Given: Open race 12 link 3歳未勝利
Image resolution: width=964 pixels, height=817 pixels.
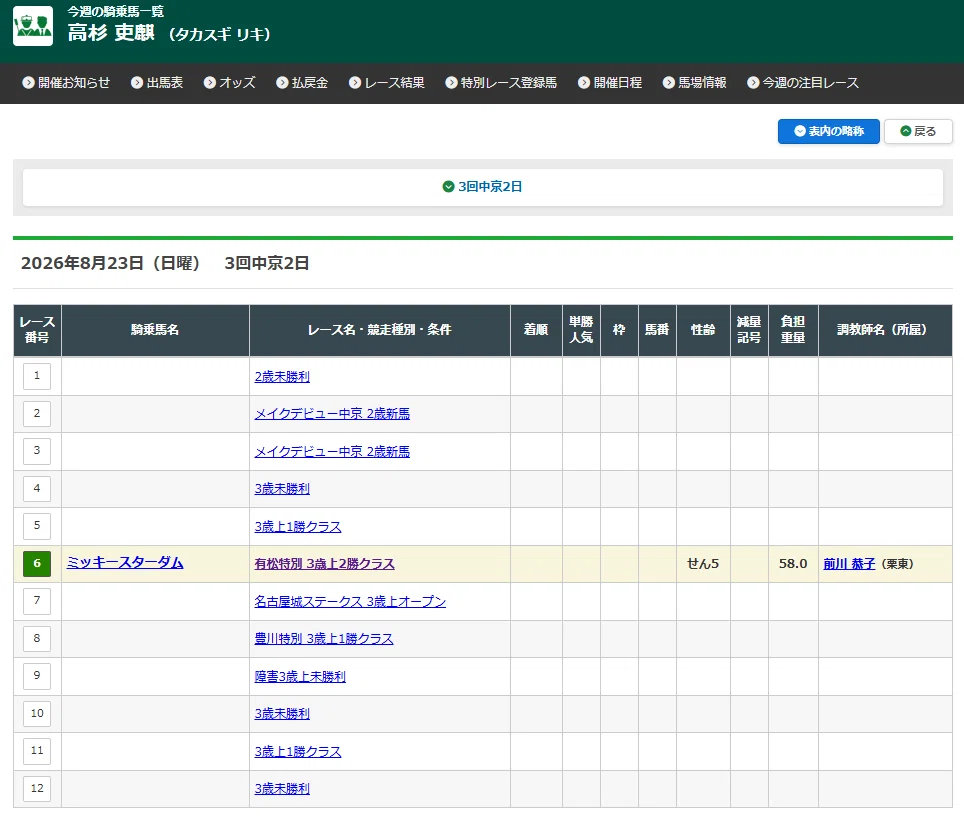Looking at the screenshot, I should click(x=282, y=789).
